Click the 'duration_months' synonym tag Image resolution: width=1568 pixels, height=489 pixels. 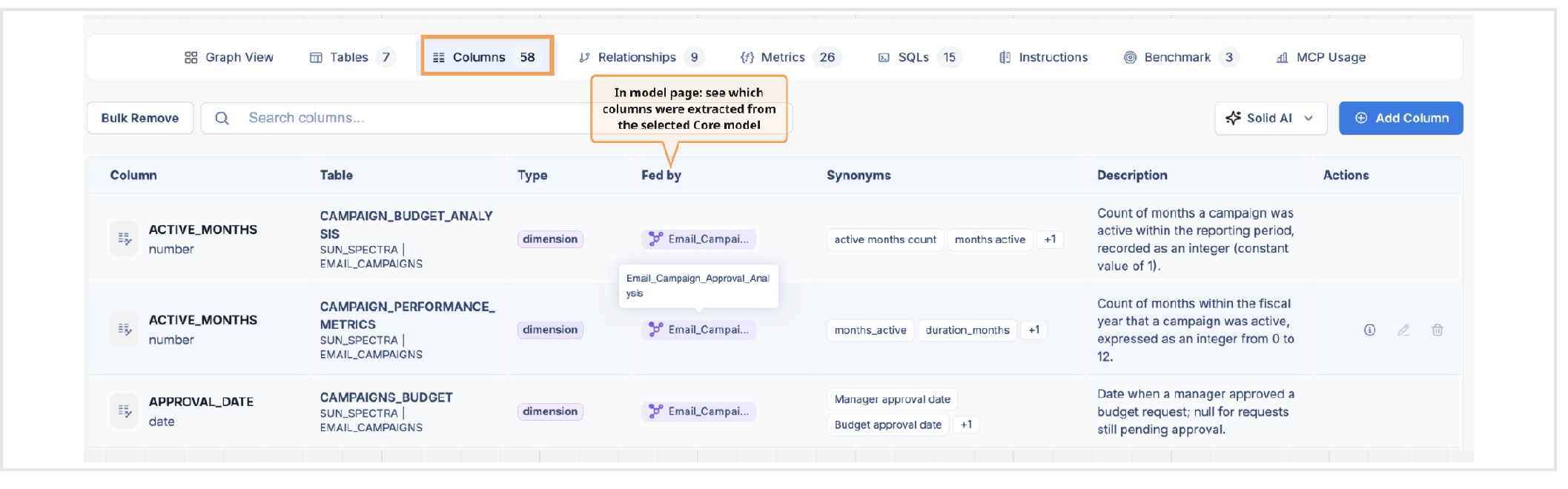pyautogui.click(x=967, y=330)
